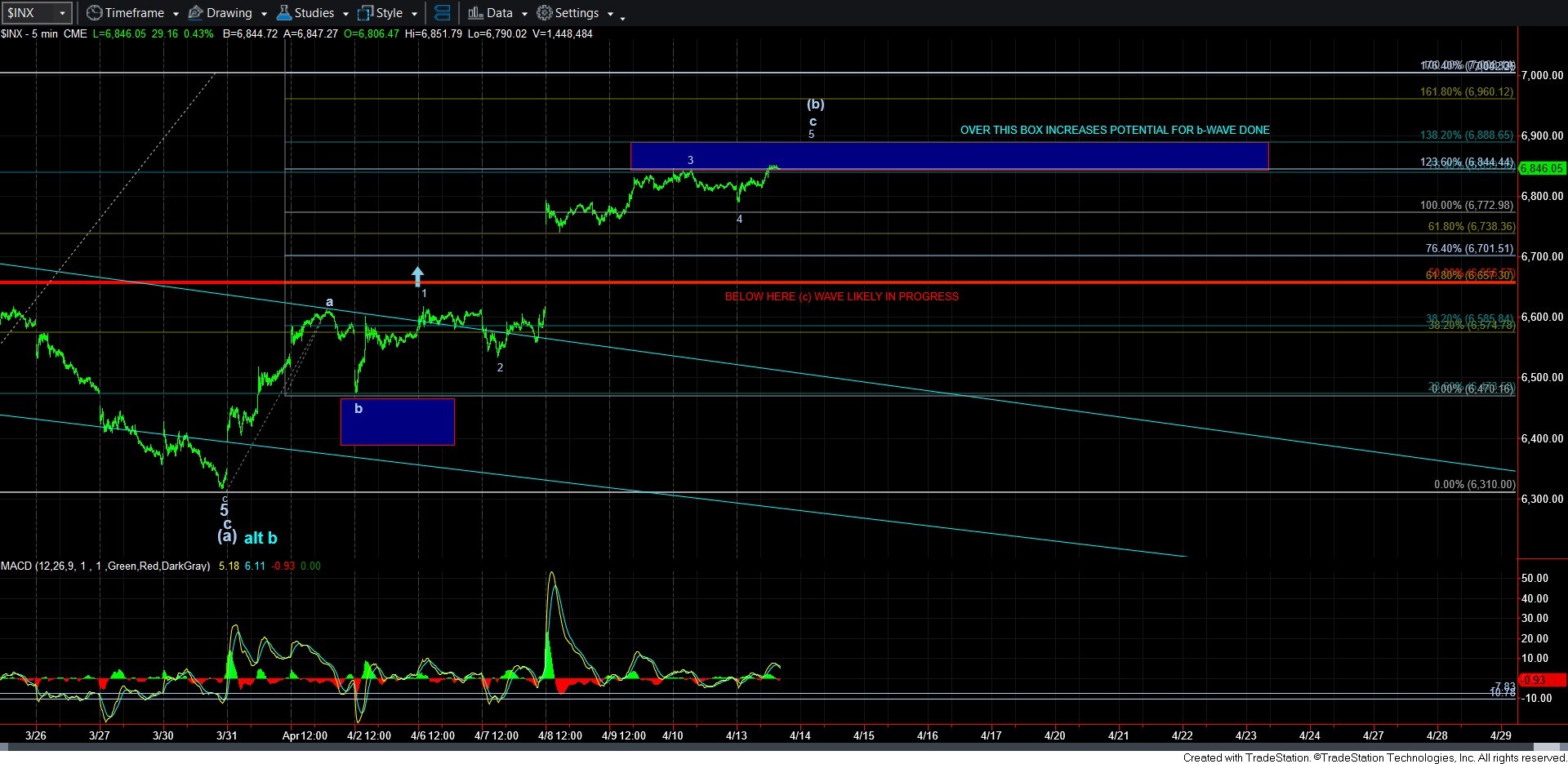Image resolution: width=1568 pixels, height=764 pixels.
Task: Open the toolbar overflow arrow after Settings
Action: [x=622, y=16]
